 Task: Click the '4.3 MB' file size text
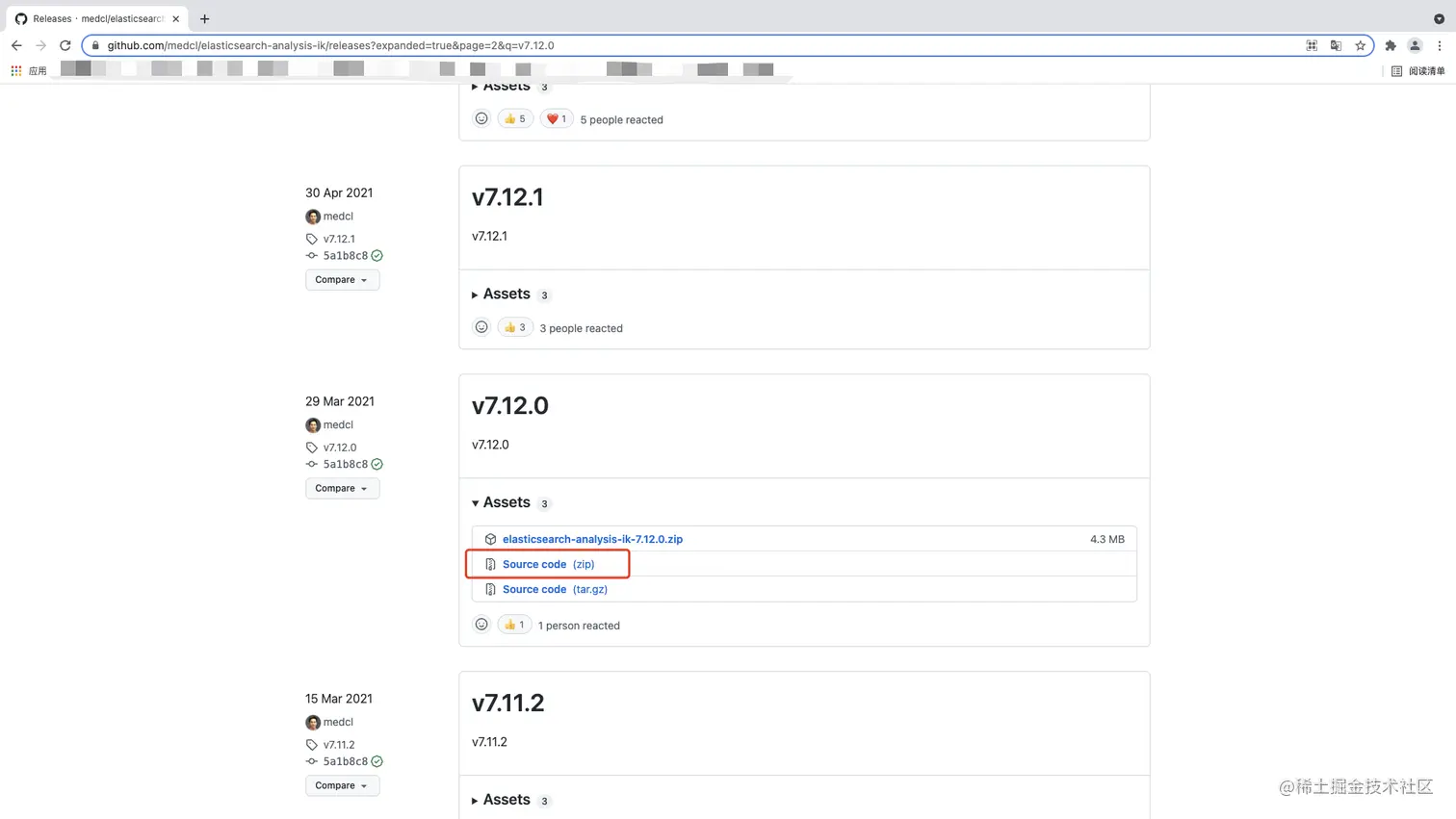[1106, 539]
